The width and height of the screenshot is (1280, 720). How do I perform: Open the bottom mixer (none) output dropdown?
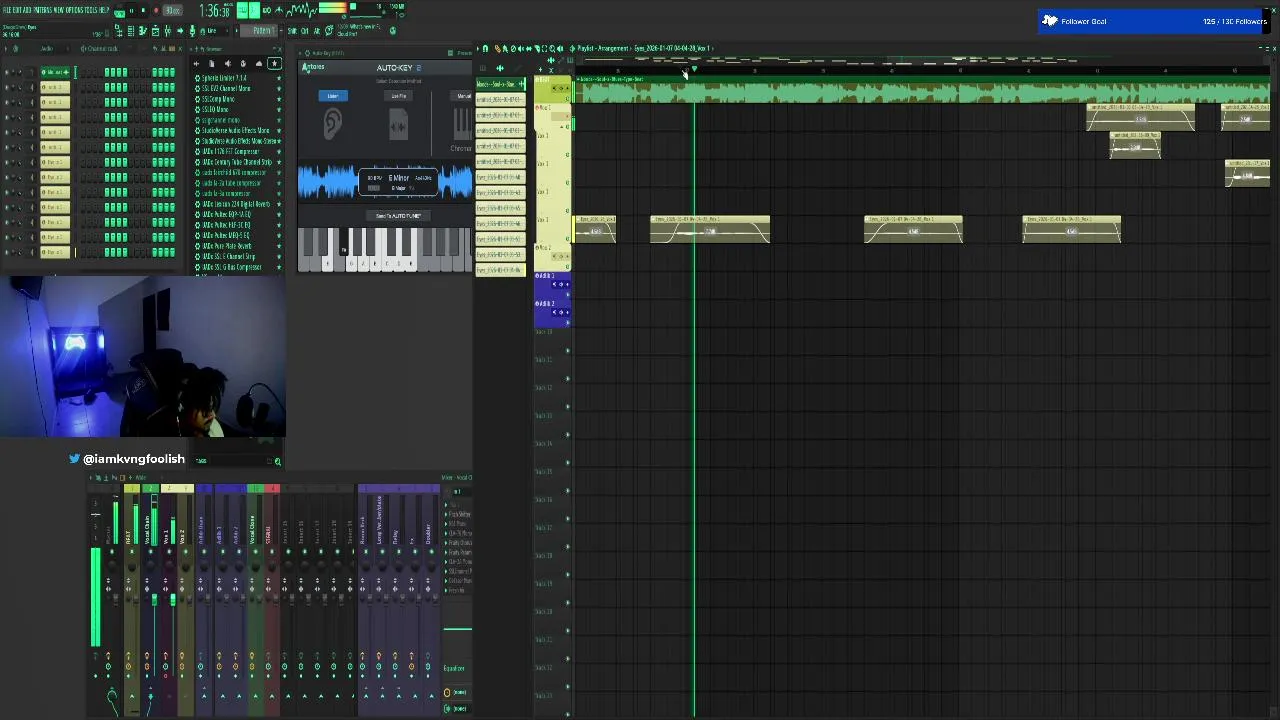460,708
